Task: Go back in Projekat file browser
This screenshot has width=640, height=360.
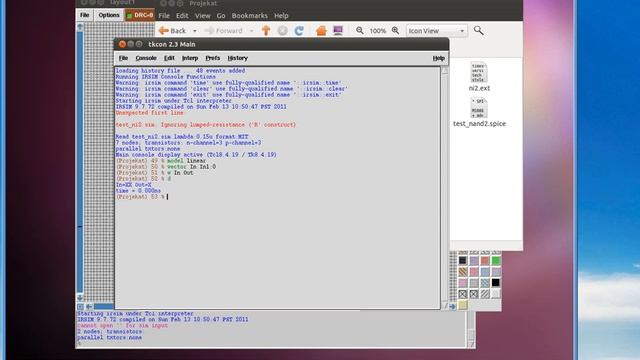Action: [x=172, y=31]
